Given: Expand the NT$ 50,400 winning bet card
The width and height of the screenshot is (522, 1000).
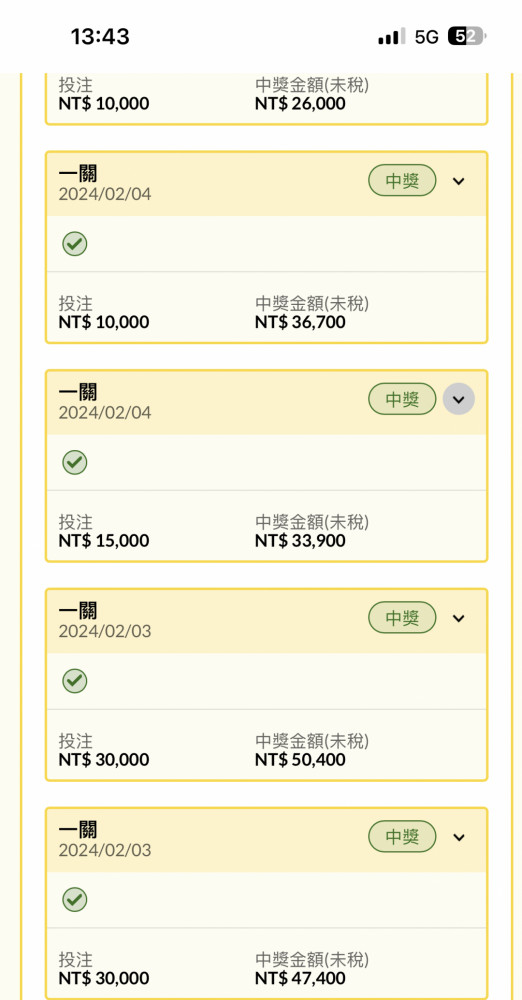Looking at the screenshot, I should [x=458, y=618].
